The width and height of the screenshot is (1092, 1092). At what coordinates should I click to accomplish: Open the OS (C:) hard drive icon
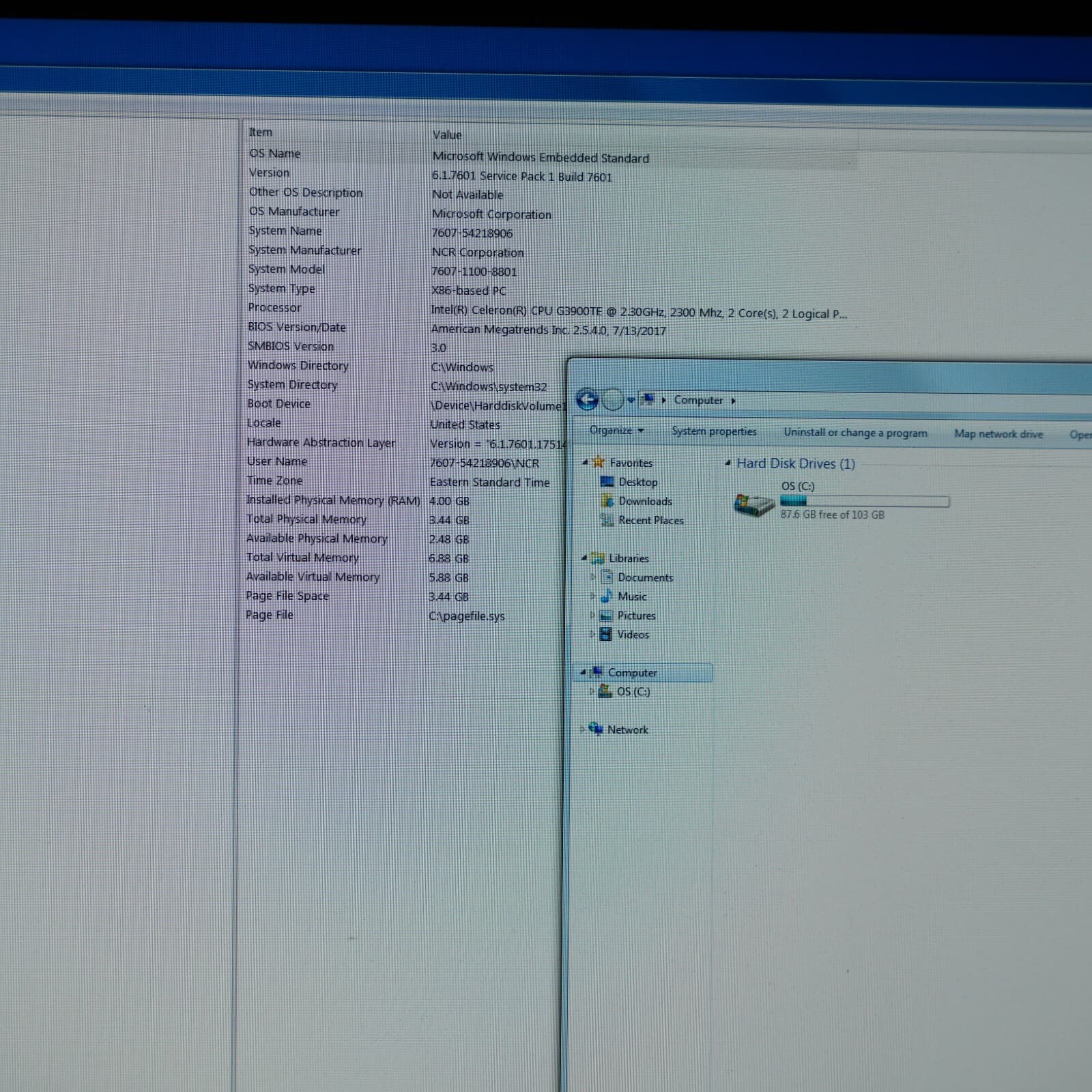tap(753, 505)
